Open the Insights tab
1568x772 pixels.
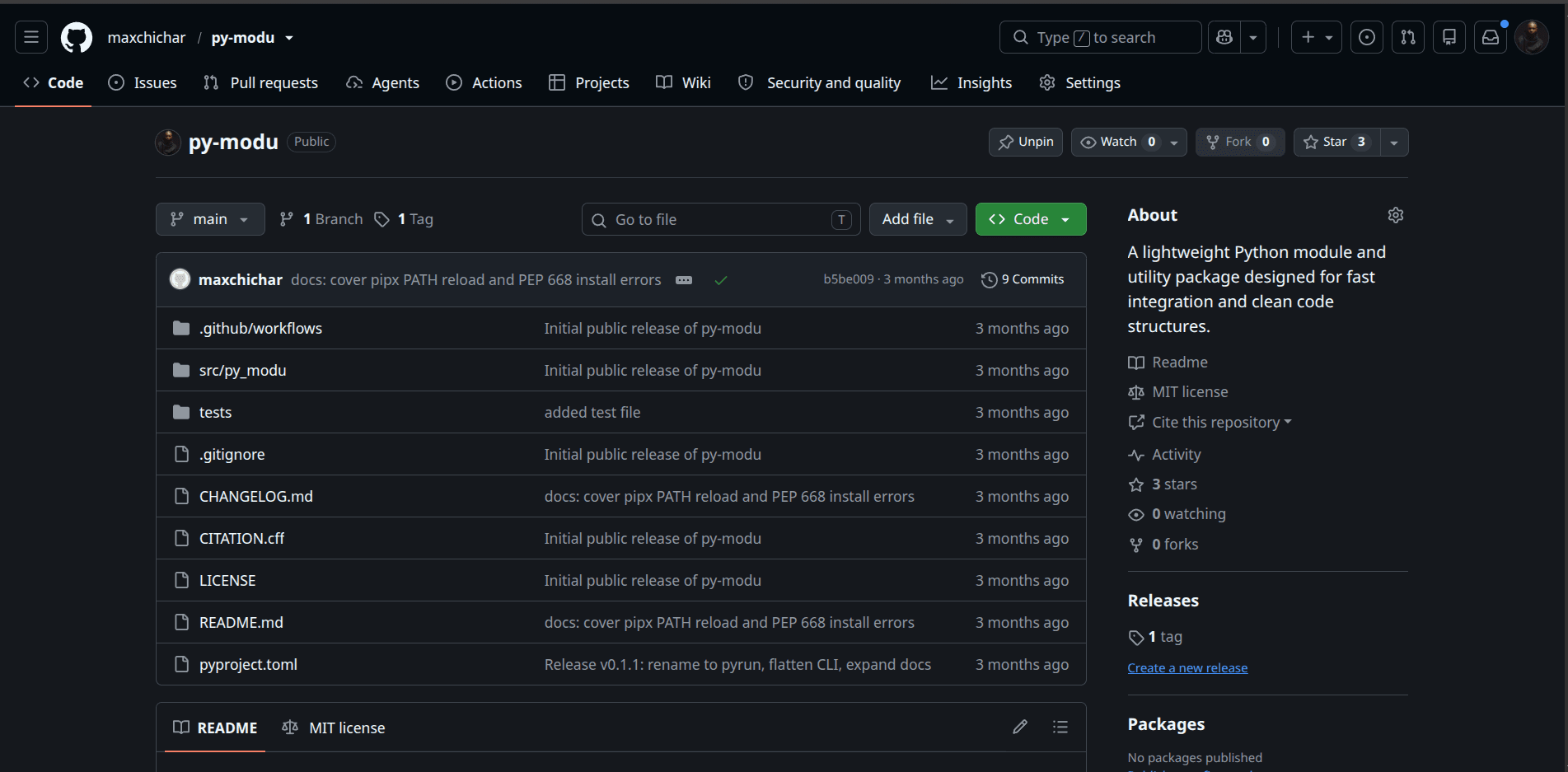click(971, 82)
